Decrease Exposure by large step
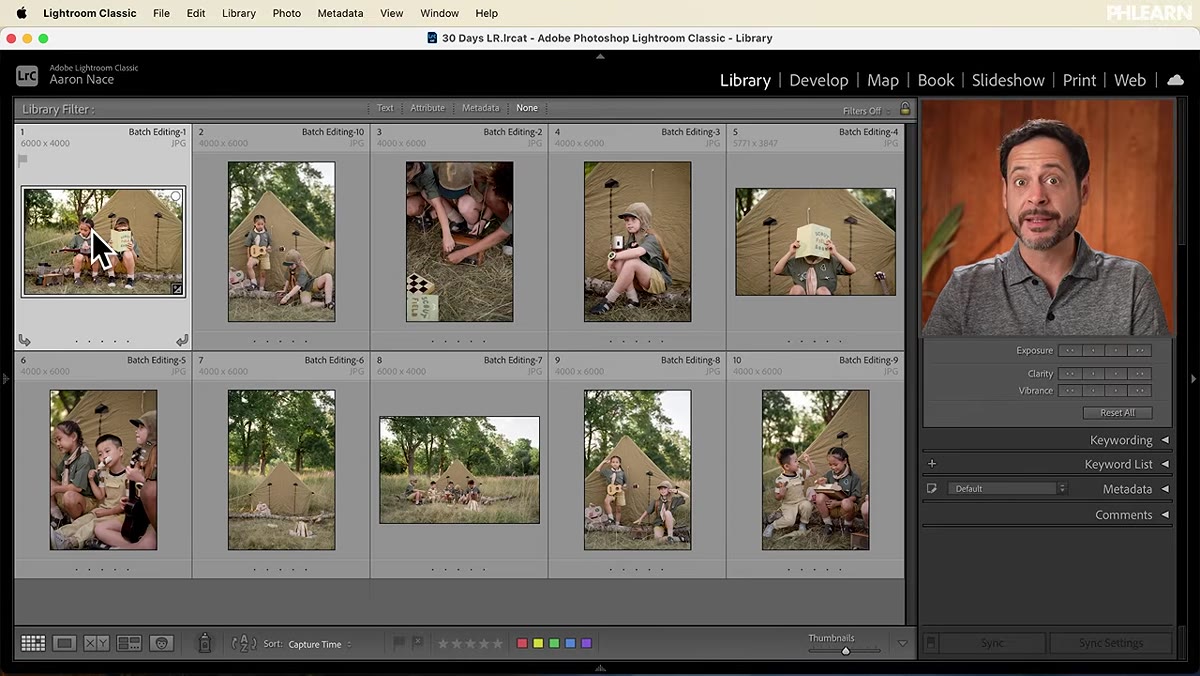 [x=1069, y=351]
